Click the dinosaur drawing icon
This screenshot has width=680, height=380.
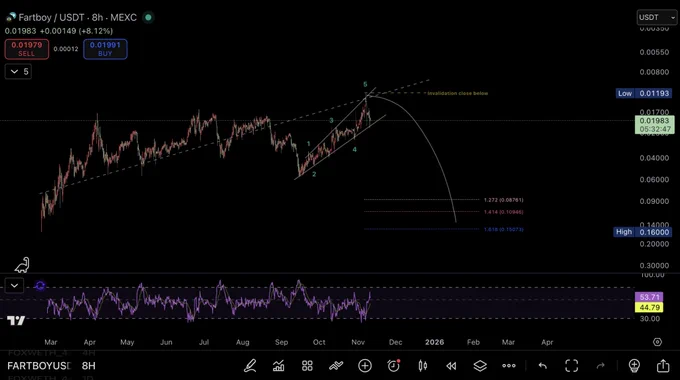(x=22, y=265)
